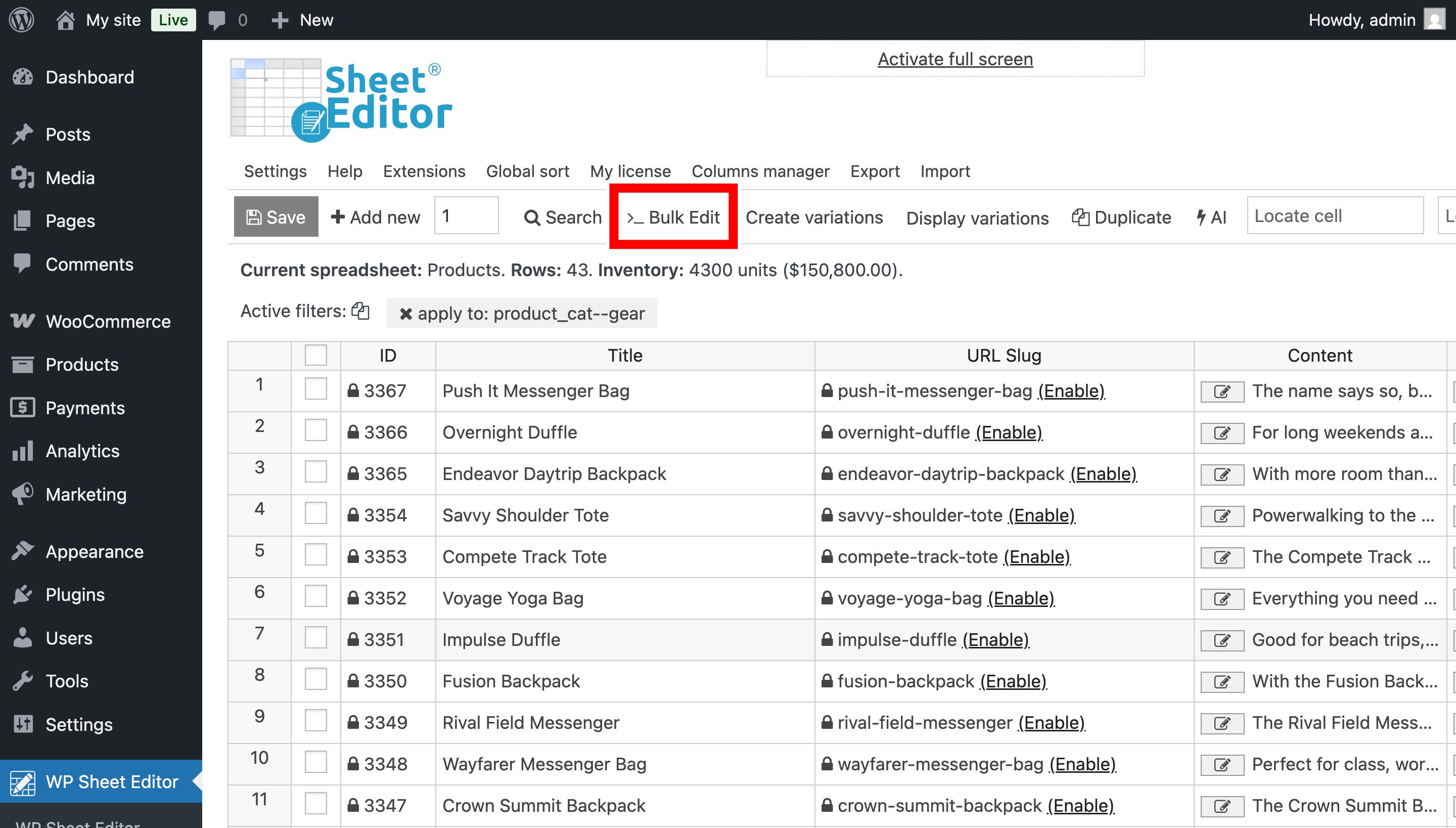1456x828 pixels.
Task: Click Activate full screen link
Action: (955, 59)
